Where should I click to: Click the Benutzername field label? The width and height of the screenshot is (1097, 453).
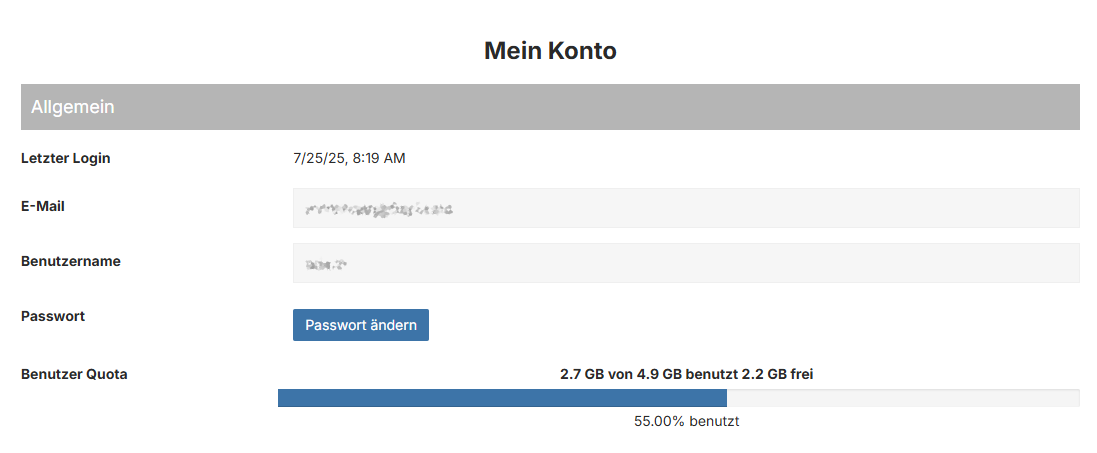coord(71,261)
